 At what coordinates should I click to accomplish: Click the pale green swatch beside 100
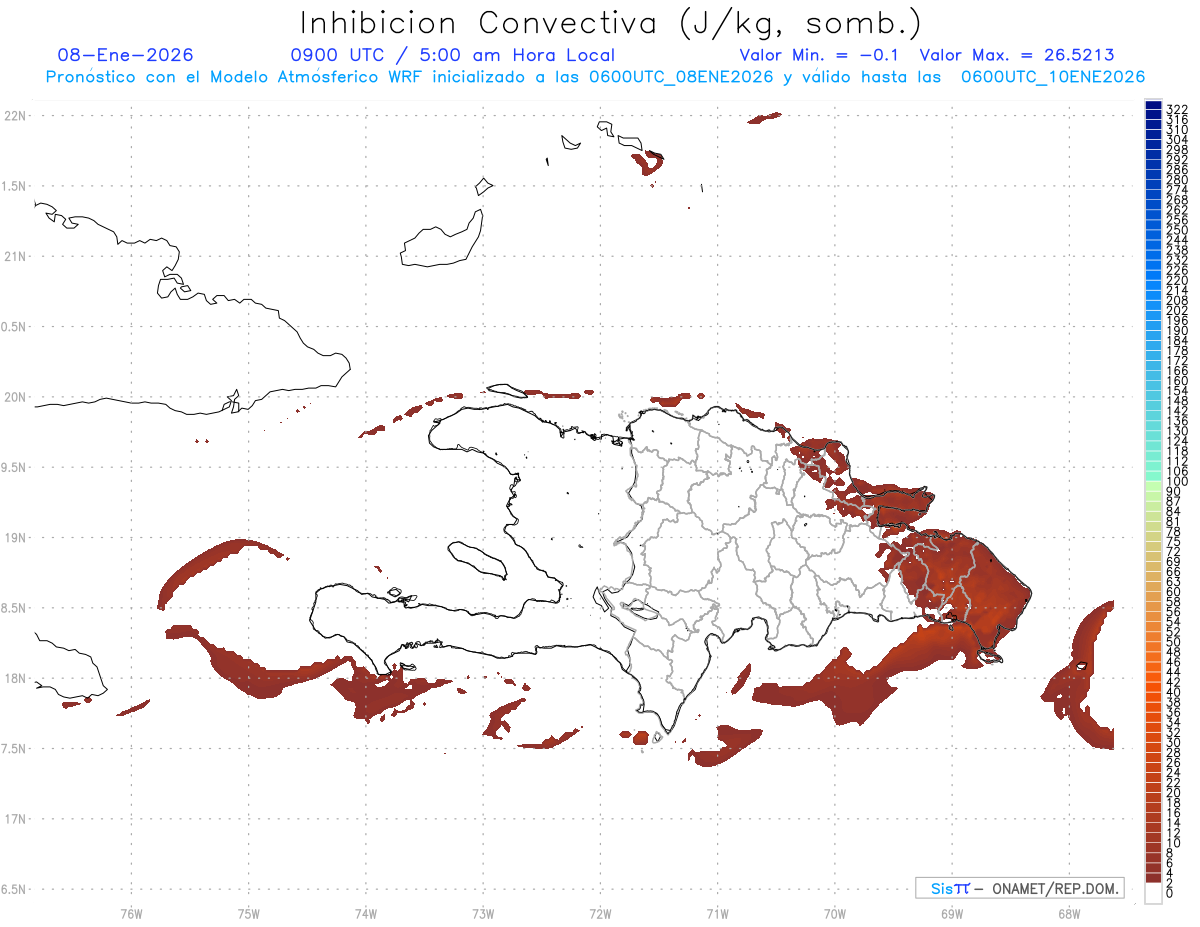[x=1153, y=486]
